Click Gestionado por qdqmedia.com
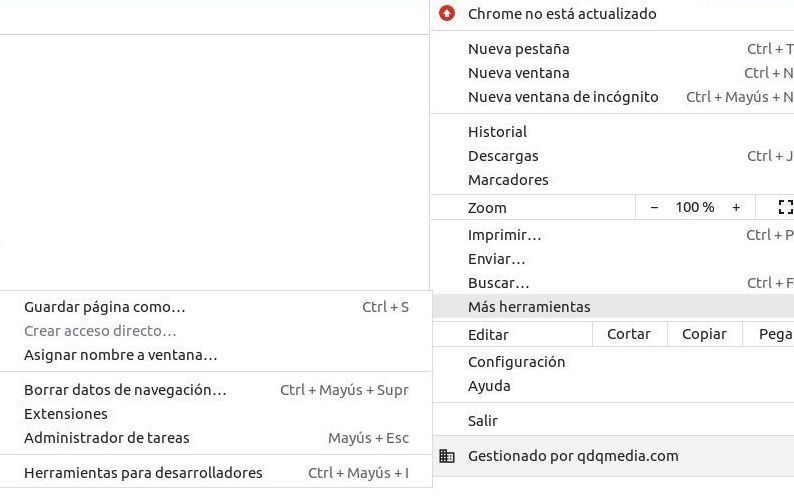794x503 pixels. click(x=573, y=456)
